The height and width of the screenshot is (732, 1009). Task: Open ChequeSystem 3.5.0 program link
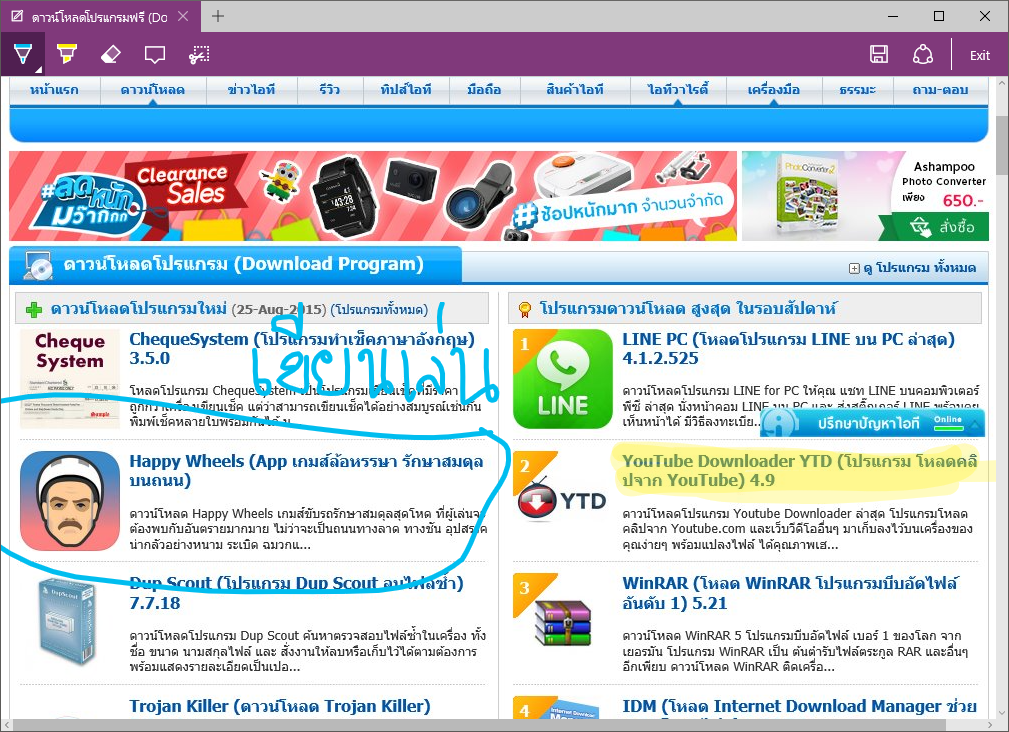click(302, 349)
